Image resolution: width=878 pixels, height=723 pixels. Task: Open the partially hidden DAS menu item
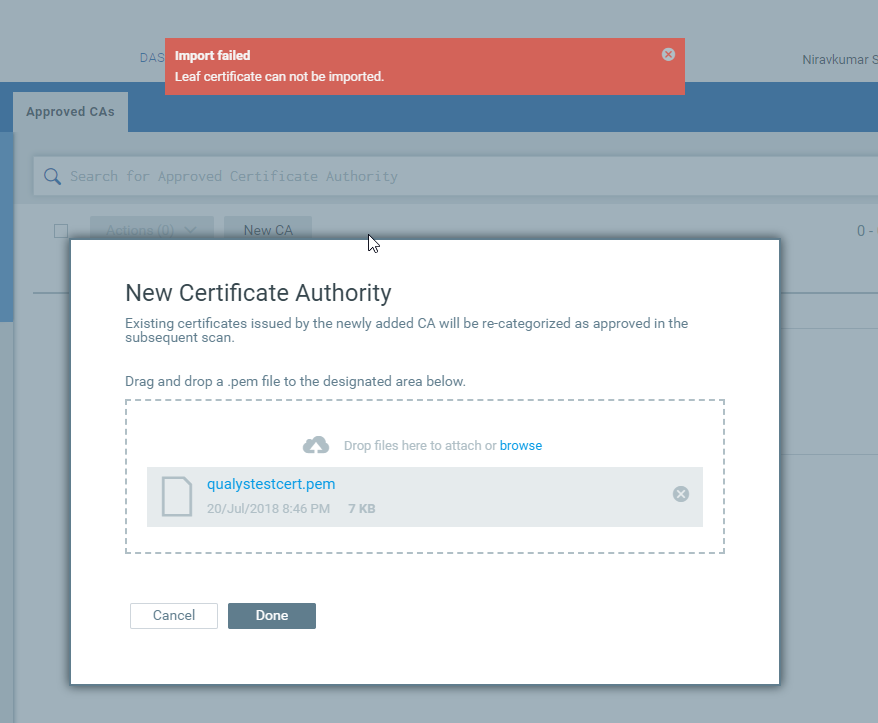pyautogui.click(x=150, y=58)
